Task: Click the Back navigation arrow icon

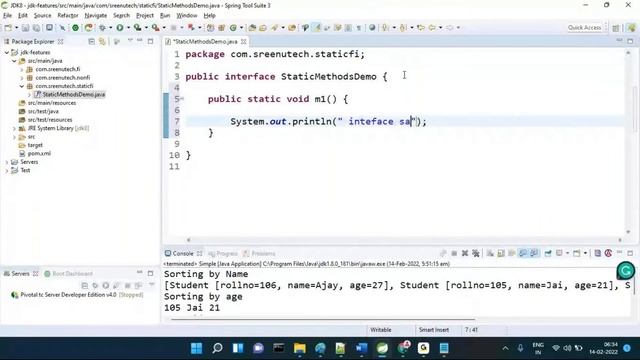Action: tap(432, 28)
